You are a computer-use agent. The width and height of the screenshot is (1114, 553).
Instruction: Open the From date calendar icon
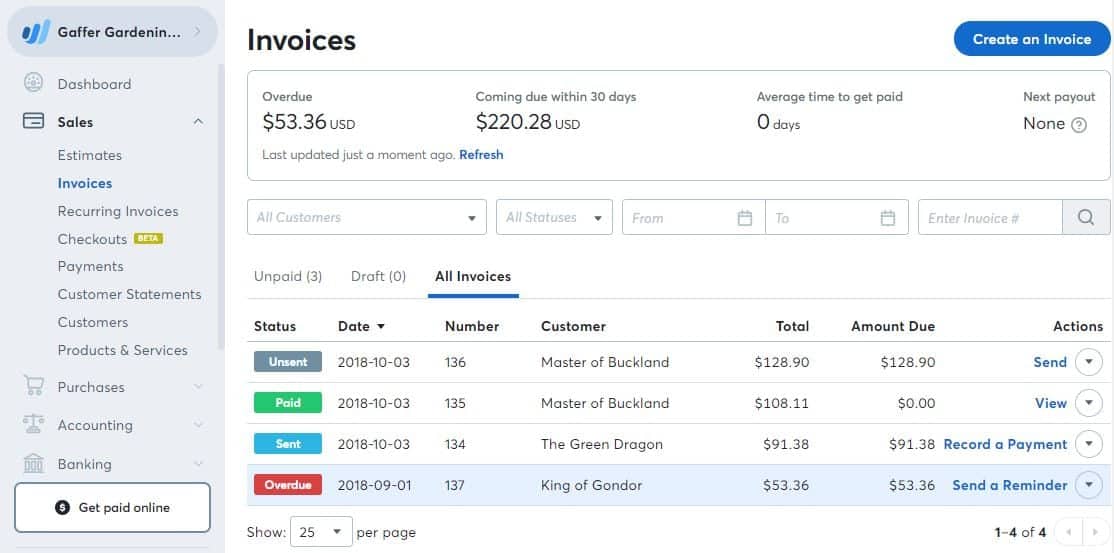(x=744, y=218)
